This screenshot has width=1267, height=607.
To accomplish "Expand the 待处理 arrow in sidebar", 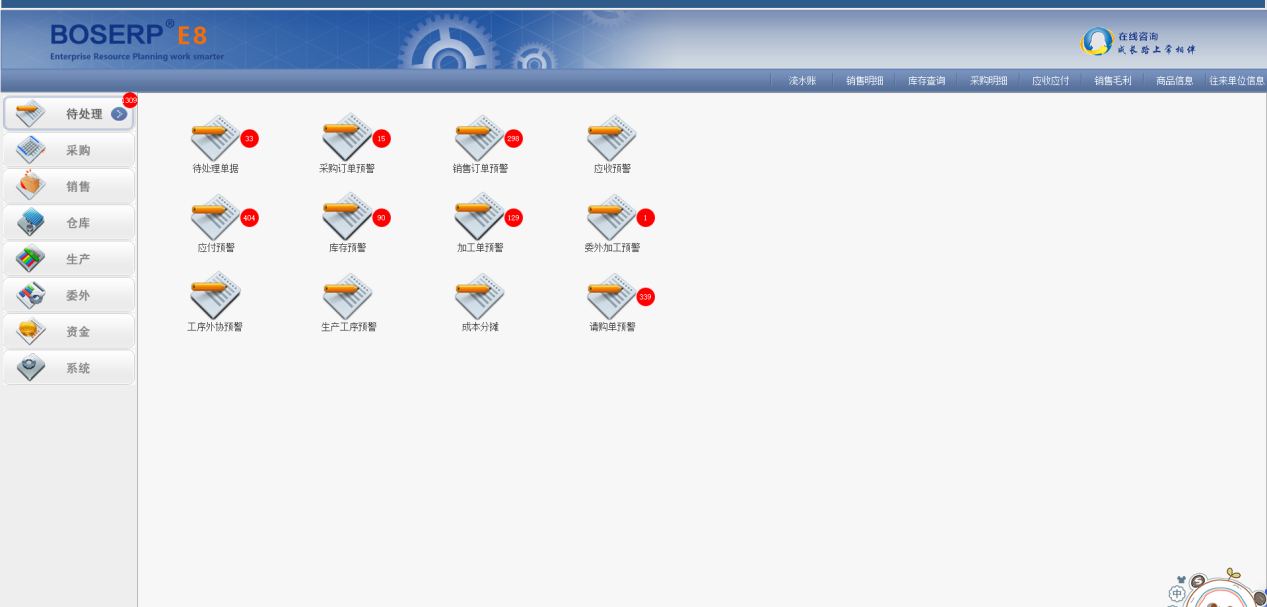I will pos(119,114).
